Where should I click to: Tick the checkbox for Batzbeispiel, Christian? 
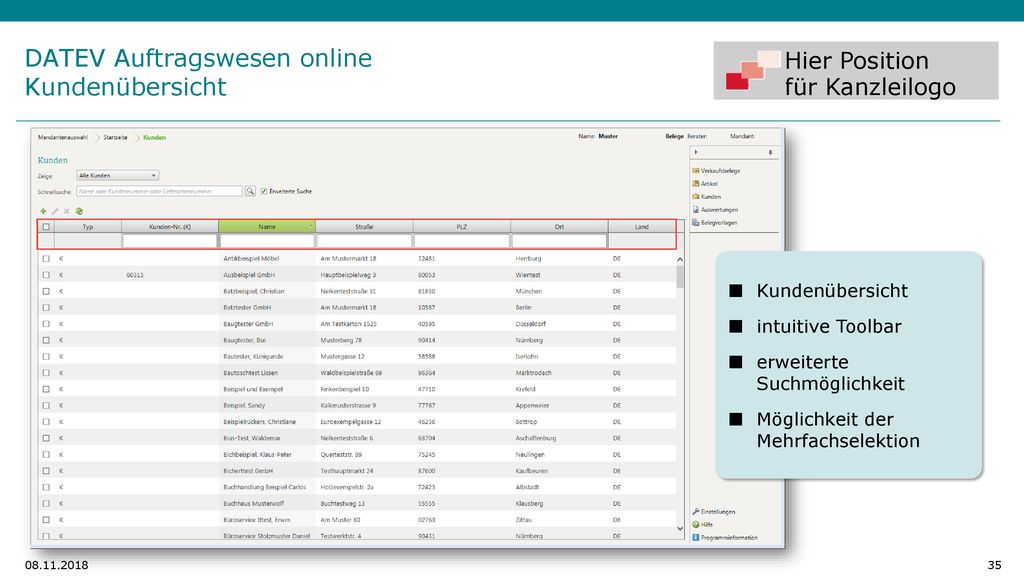tap(46, 291)
